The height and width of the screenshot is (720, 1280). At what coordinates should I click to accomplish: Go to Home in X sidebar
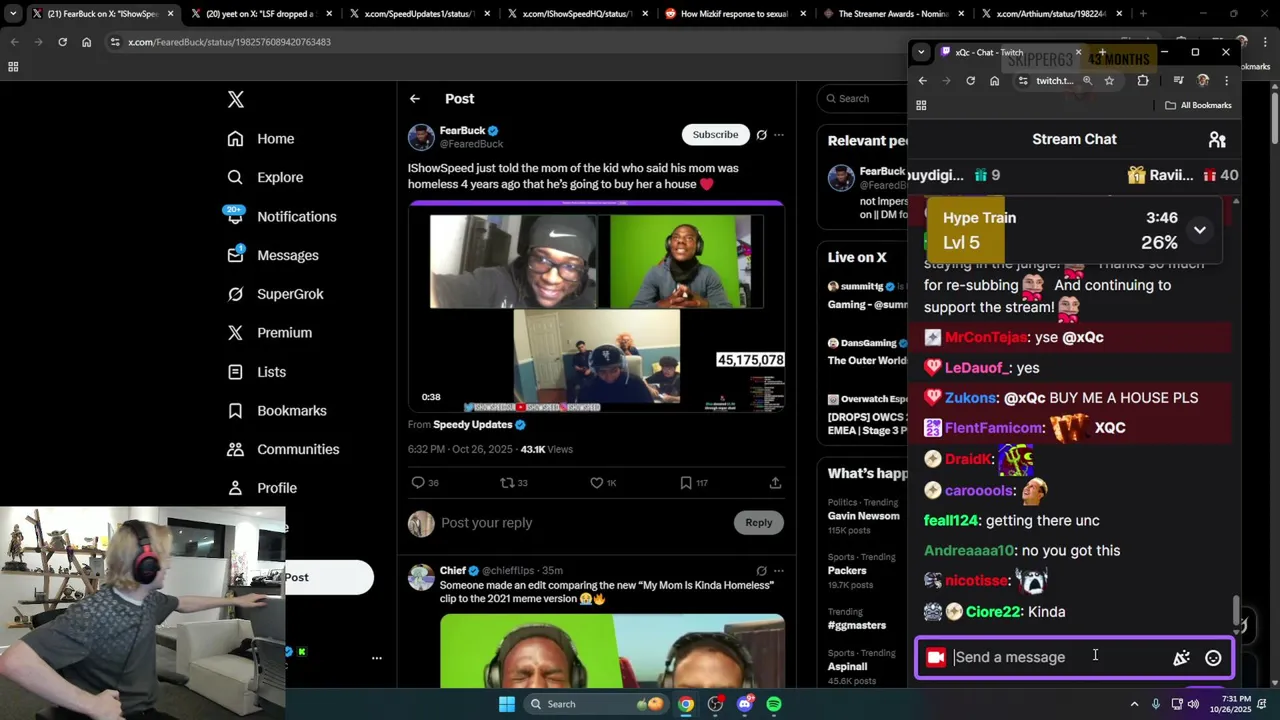click(260, 139)
